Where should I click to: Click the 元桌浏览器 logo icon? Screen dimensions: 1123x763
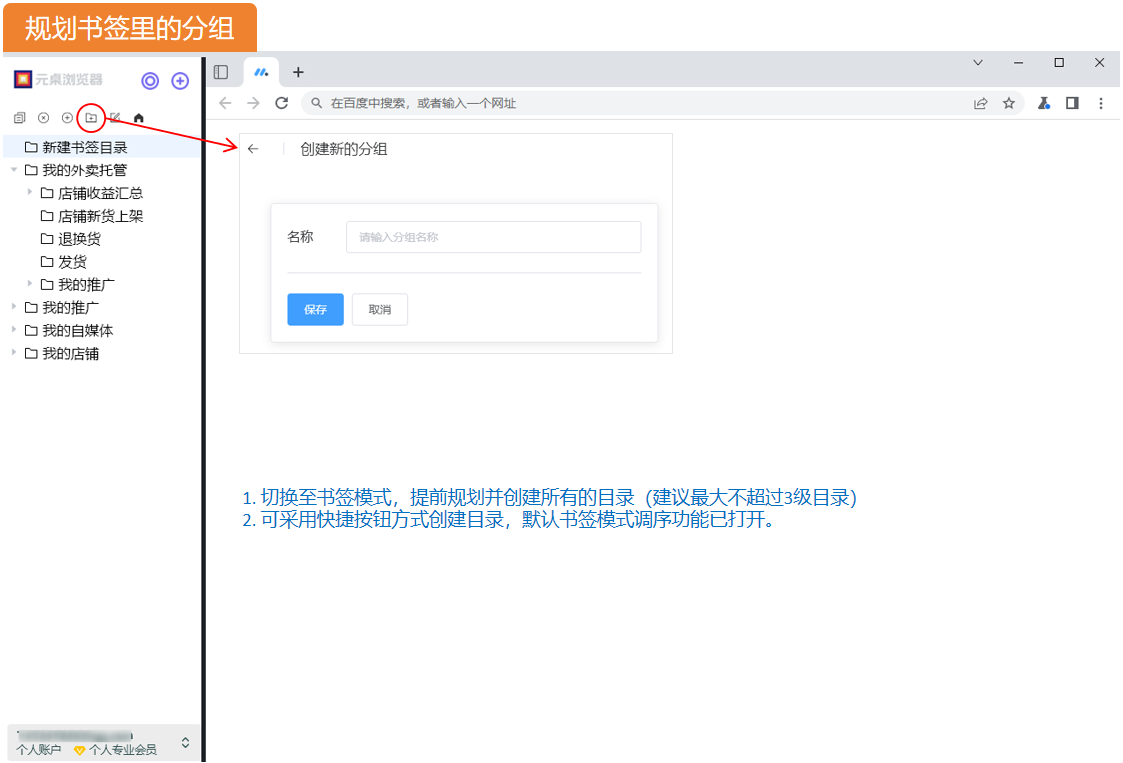[x=23, y=79]
